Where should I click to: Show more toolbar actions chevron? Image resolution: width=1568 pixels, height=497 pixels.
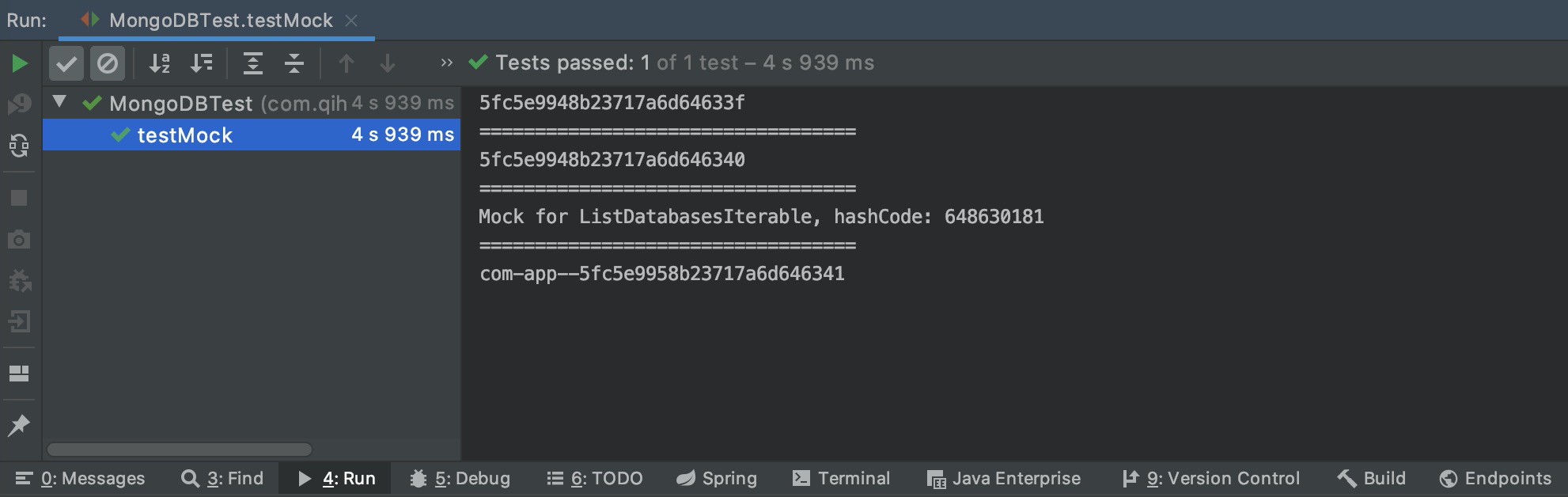click(447, 63)
